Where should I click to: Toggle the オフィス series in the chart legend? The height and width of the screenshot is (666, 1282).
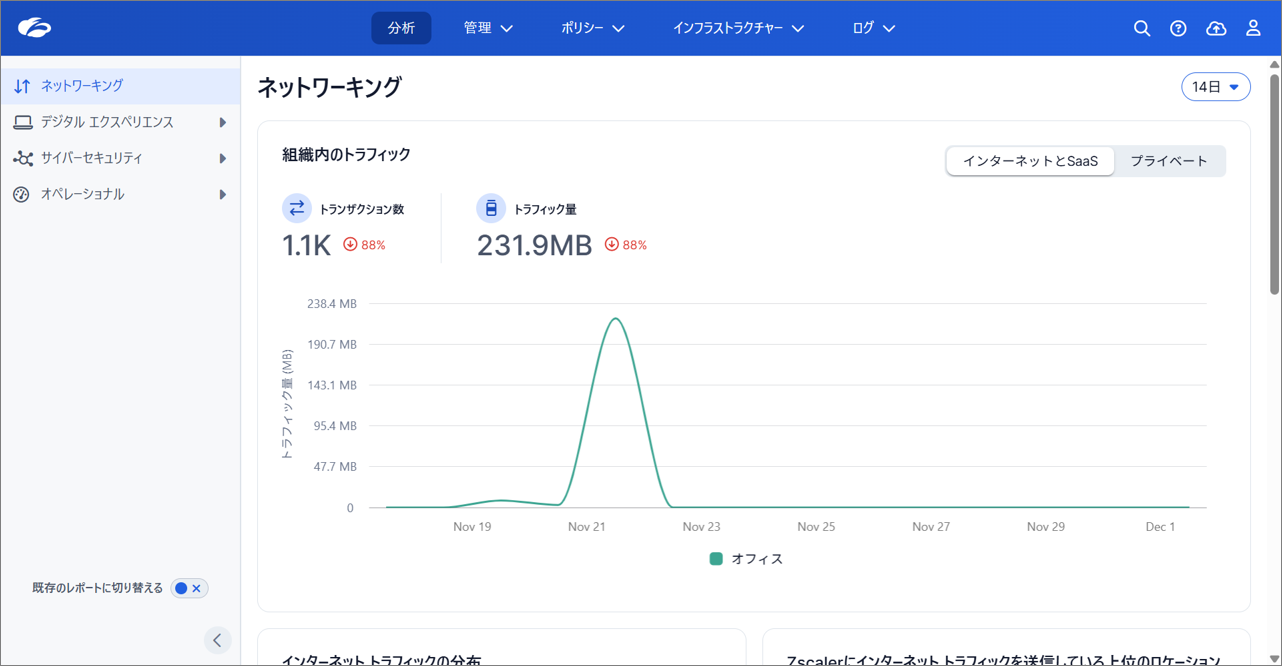click(746, 559)
